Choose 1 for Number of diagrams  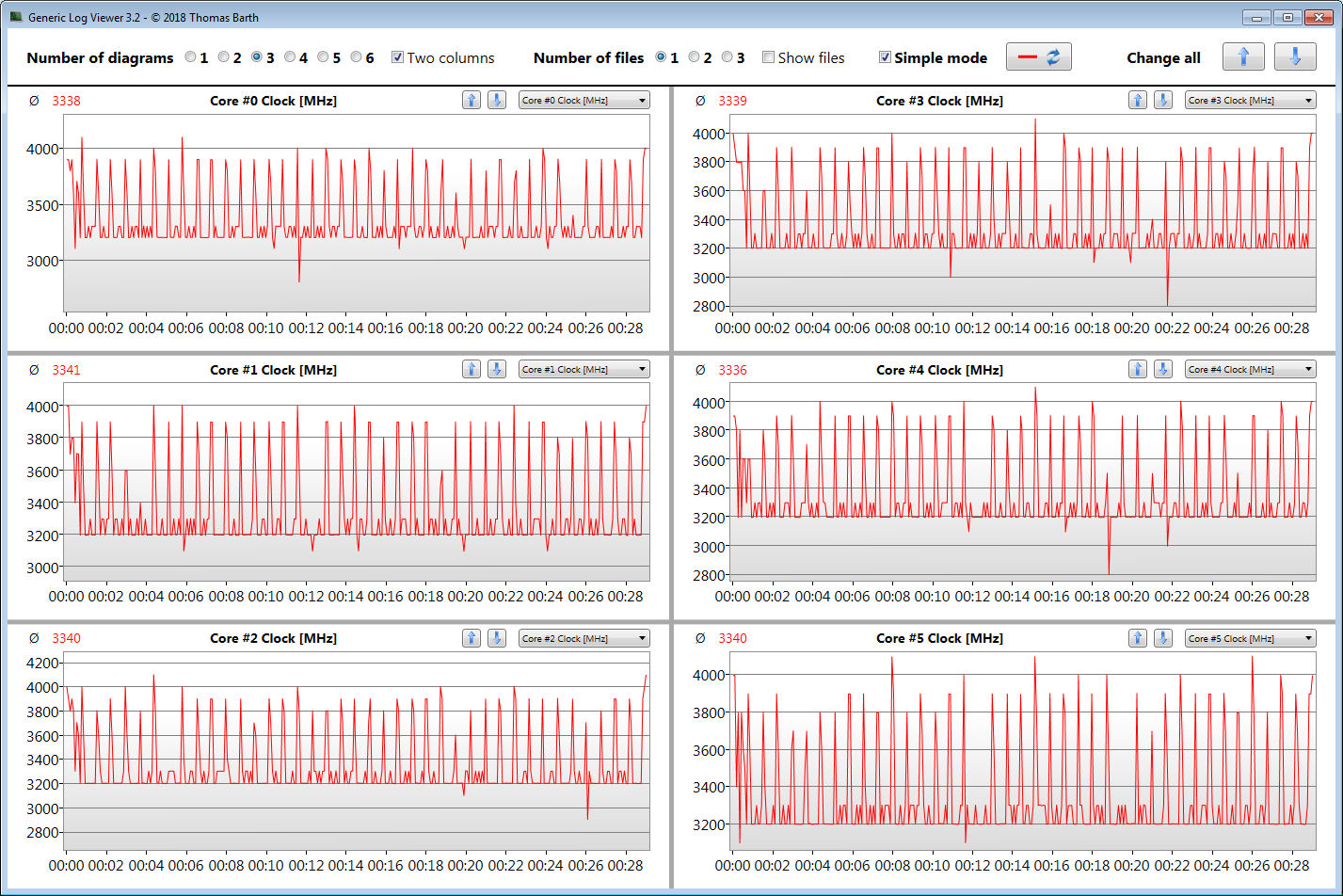pyautogui.click(x=191, y=57)
